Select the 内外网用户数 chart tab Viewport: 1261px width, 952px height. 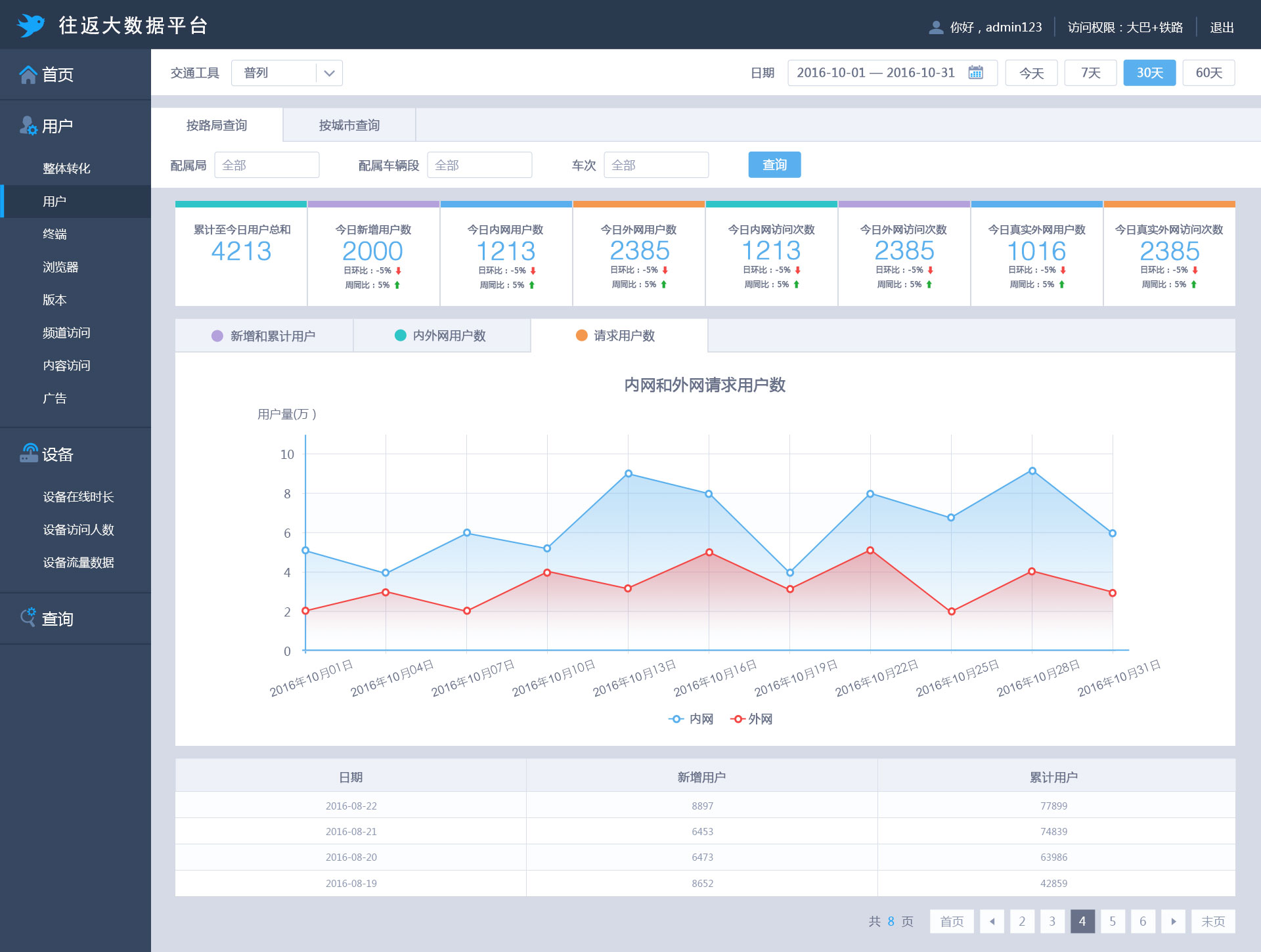pos(442,335)
